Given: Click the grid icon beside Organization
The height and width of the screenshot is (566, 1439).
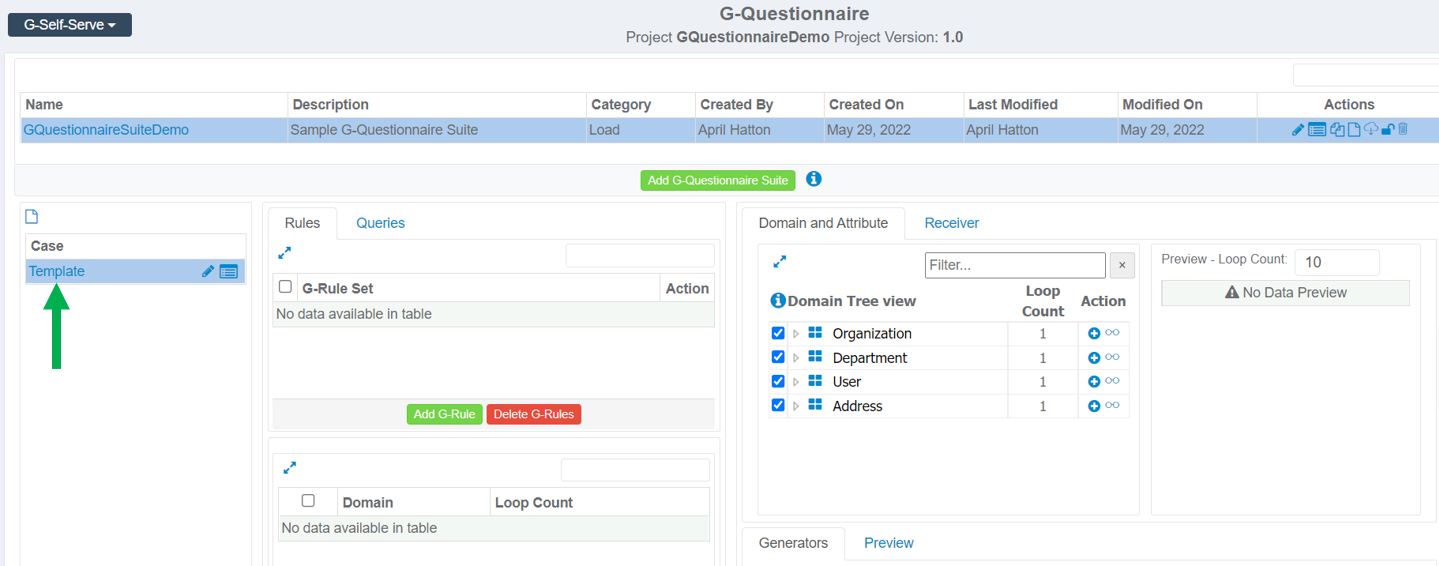Looking at the screenshot, I should point(815,333).
